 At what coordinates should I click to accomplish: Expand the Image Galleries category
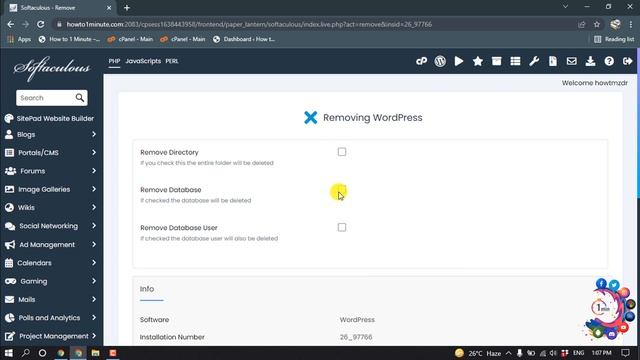(x=51, y=189)
